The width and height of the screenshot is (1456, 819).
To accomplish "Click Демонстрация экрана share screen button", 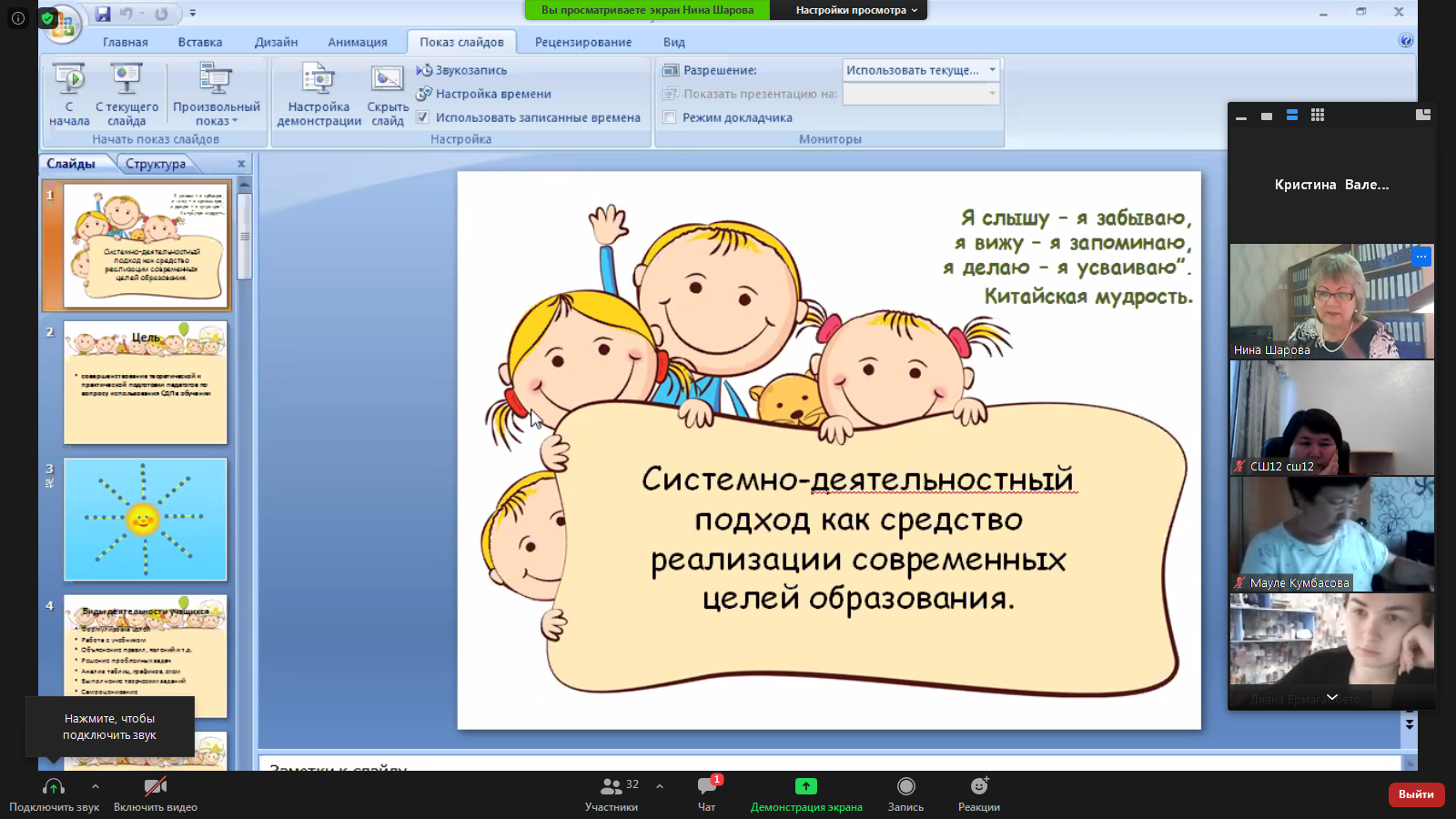I will tap(805, 793).
